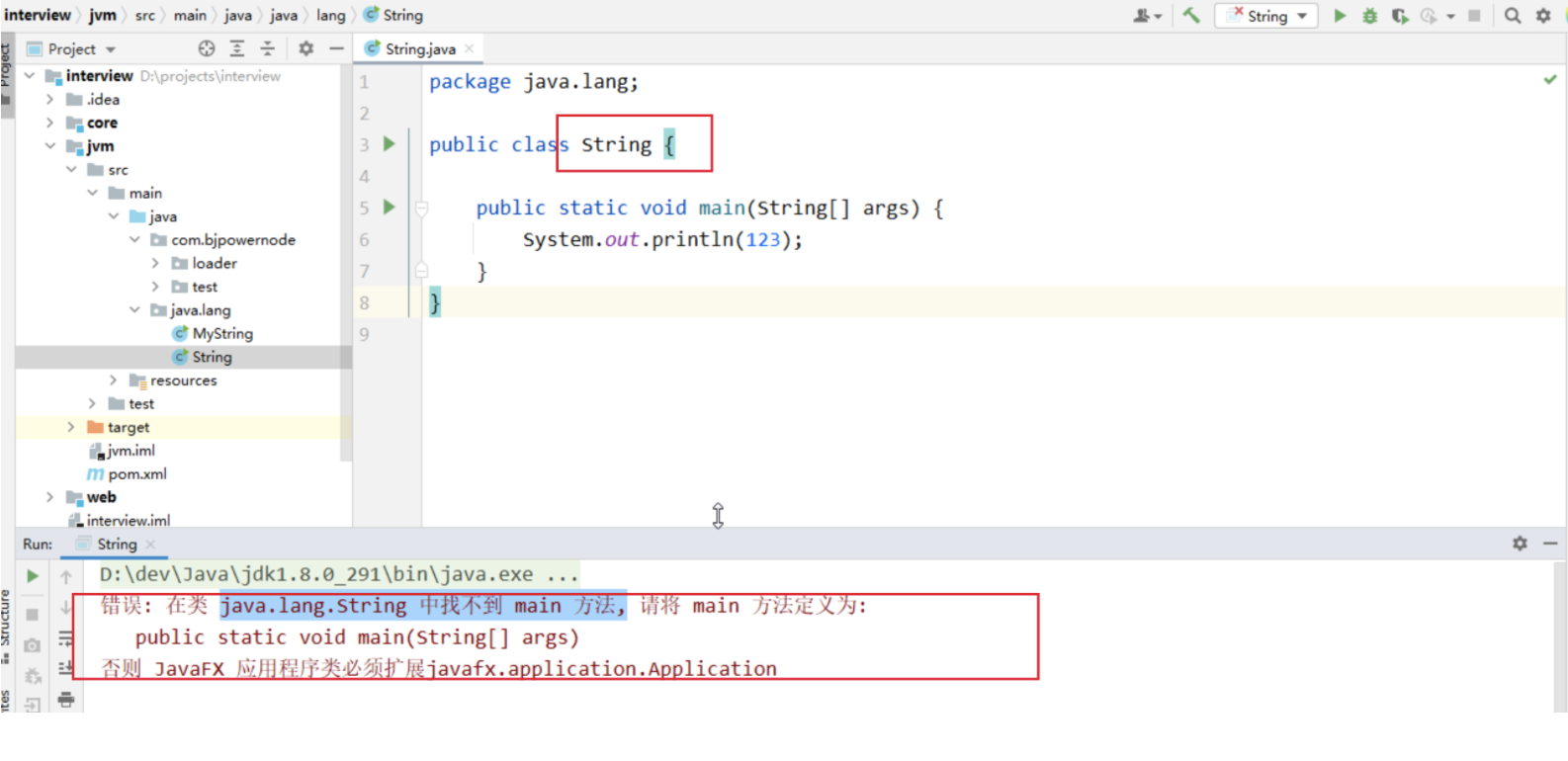Click Expand All icon in Project panel
Viewport: 1568px width, 761px height.
[x=237, y=48]
